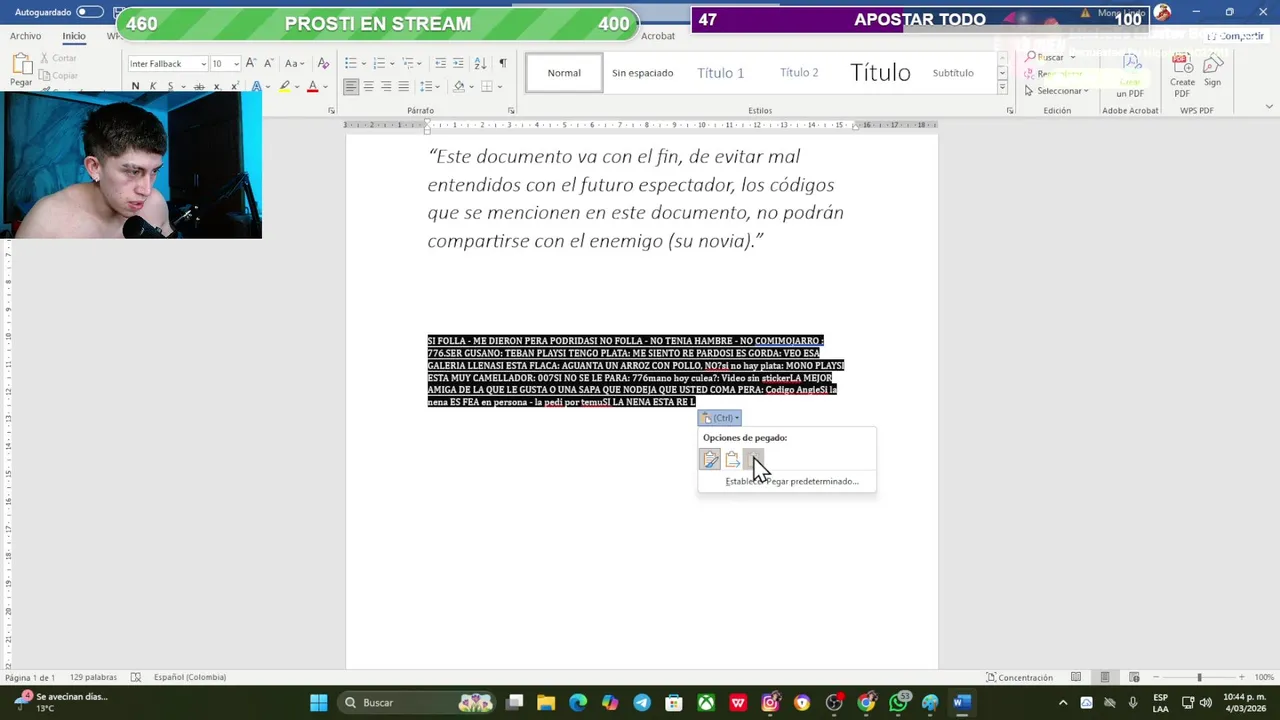1280x720 pixels.
Task: Toggle the Autoguardado switch
Action: click(x=90, y=12)
